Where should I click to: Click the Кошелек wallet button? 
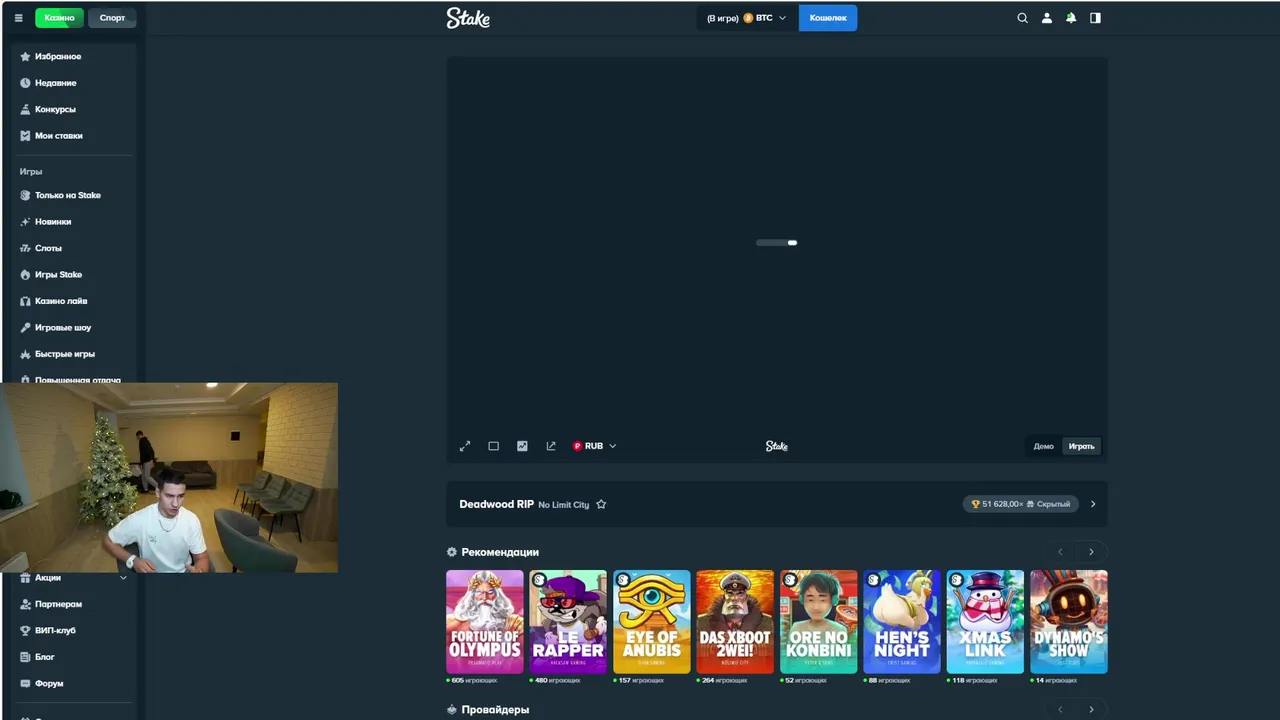(828, 18)
